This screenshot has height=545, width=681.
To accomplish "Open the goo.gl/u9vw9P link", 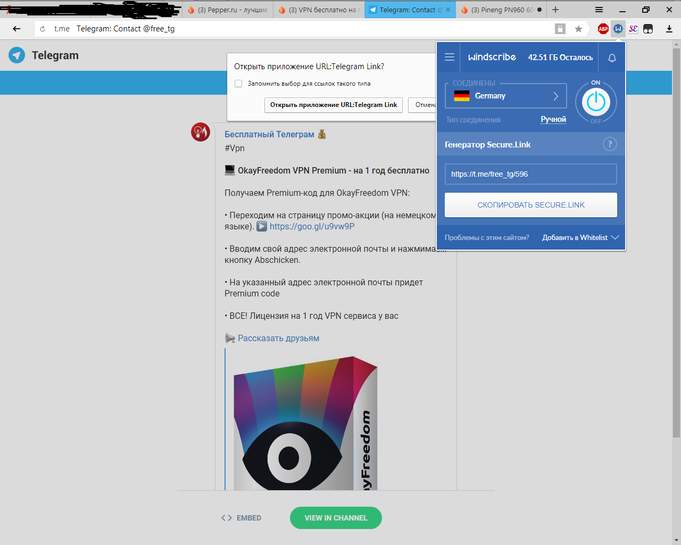I will tap(312, 226).
